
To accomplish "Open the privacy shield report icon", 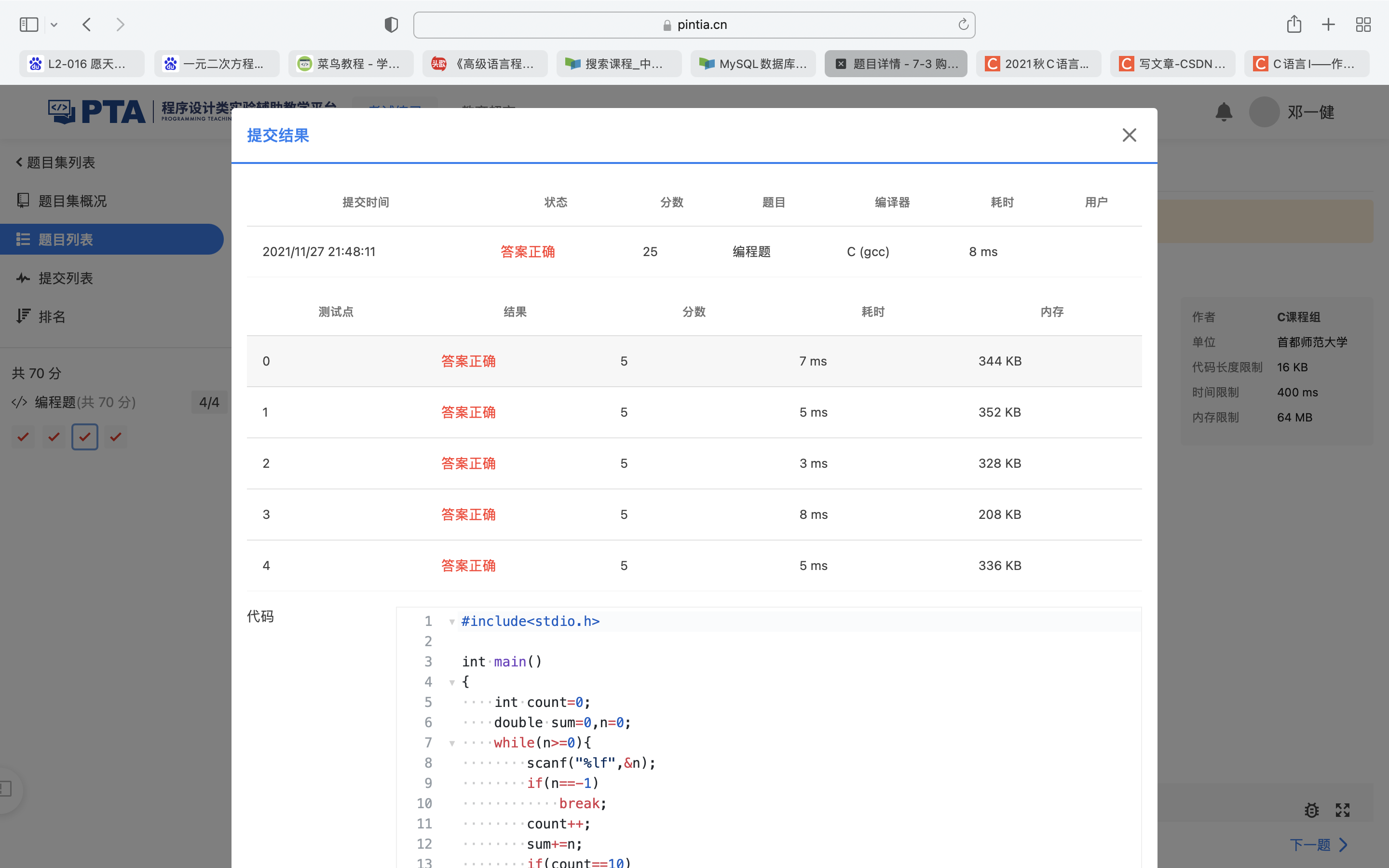I will [x=391, y=25].
